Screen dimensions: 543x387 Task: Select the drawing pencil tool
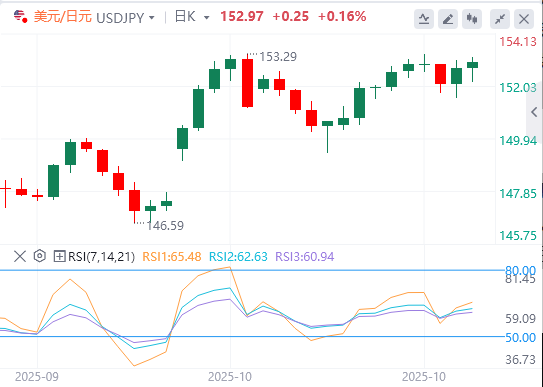448,19
